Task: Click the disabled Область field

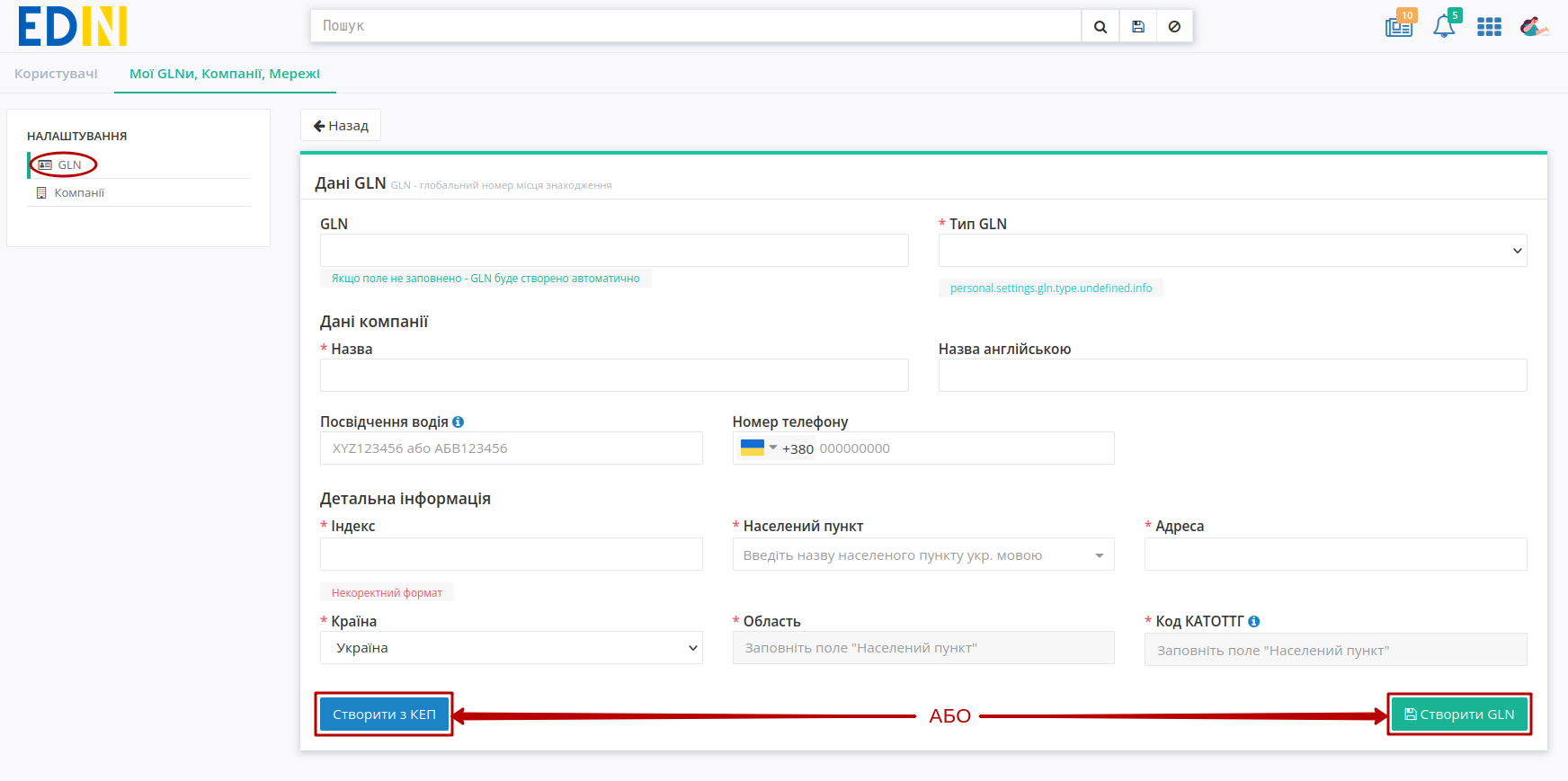Action: pos(923,648)
